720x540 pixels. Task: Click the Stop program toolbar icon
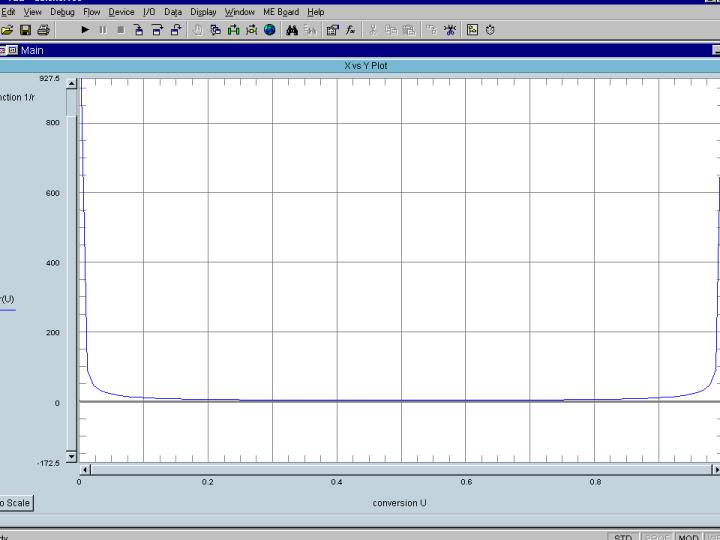click(x=121, y=30)
